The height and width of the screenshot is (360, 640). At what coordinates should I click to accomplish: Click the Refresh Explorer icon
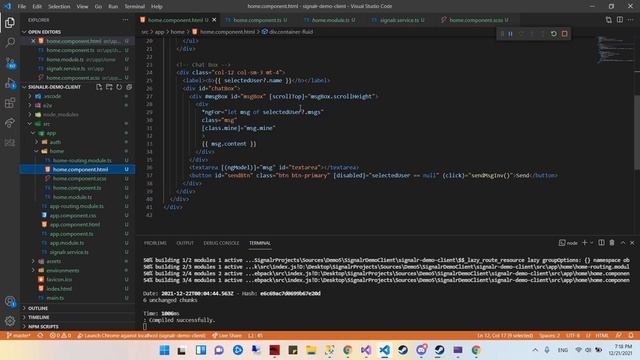point(119,87)
